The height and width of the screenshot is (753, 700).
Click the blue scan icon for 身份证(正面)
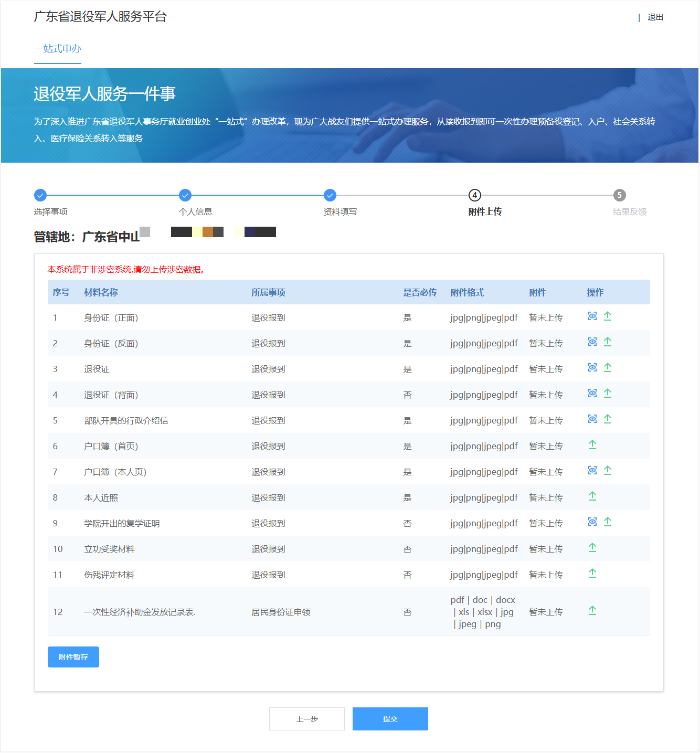pyautogui.click(x=592, y=316)
